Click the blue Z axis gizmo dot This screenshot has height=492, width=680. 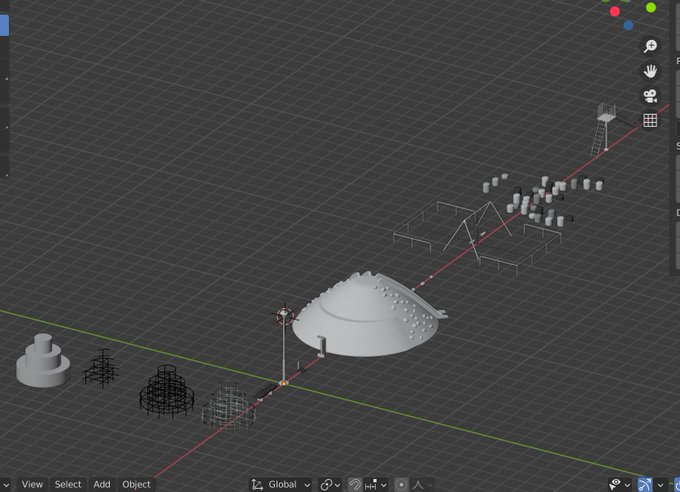point(628,26)
